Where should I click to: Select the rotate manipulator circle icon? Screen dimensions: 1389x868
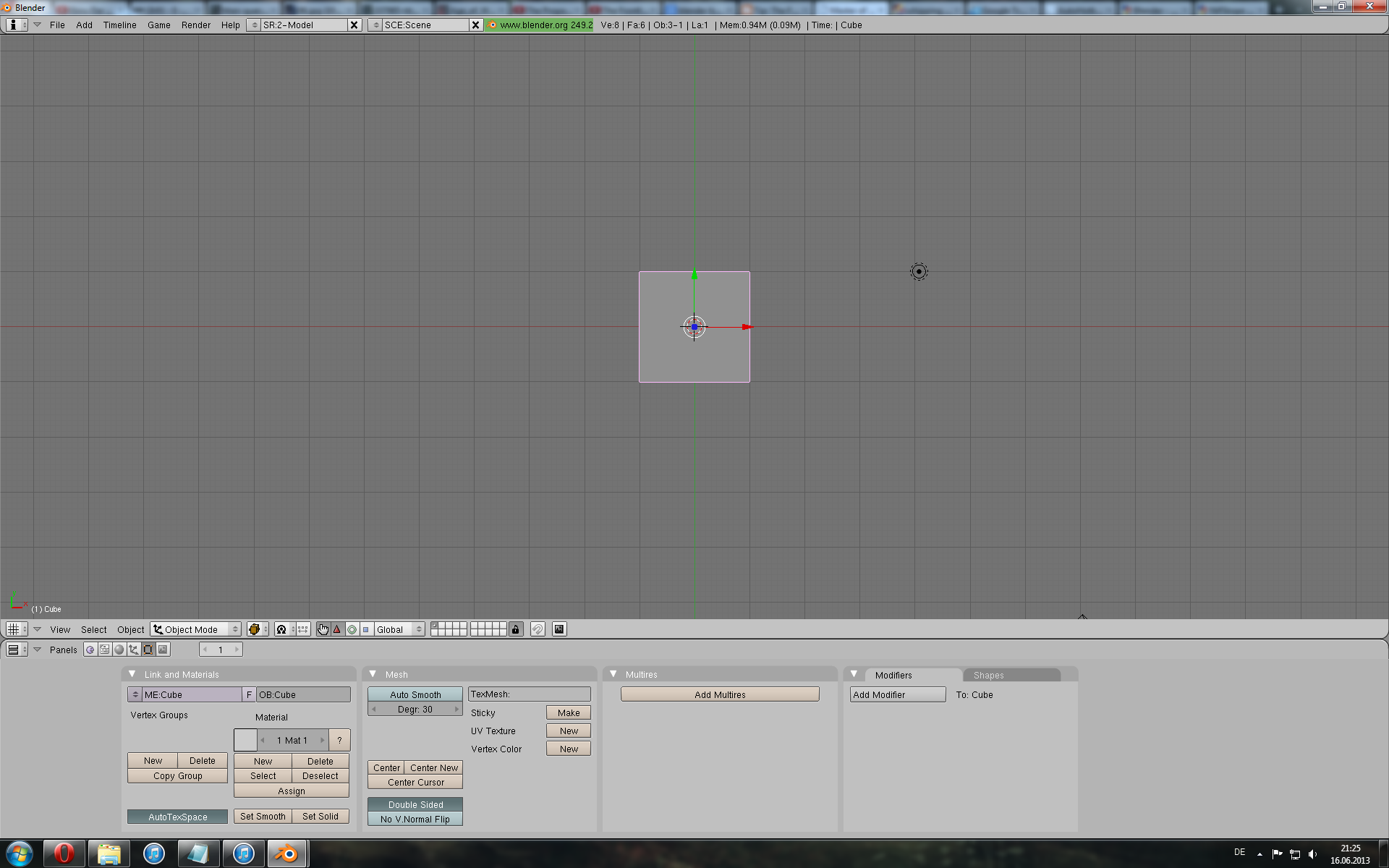click(352, 629)
